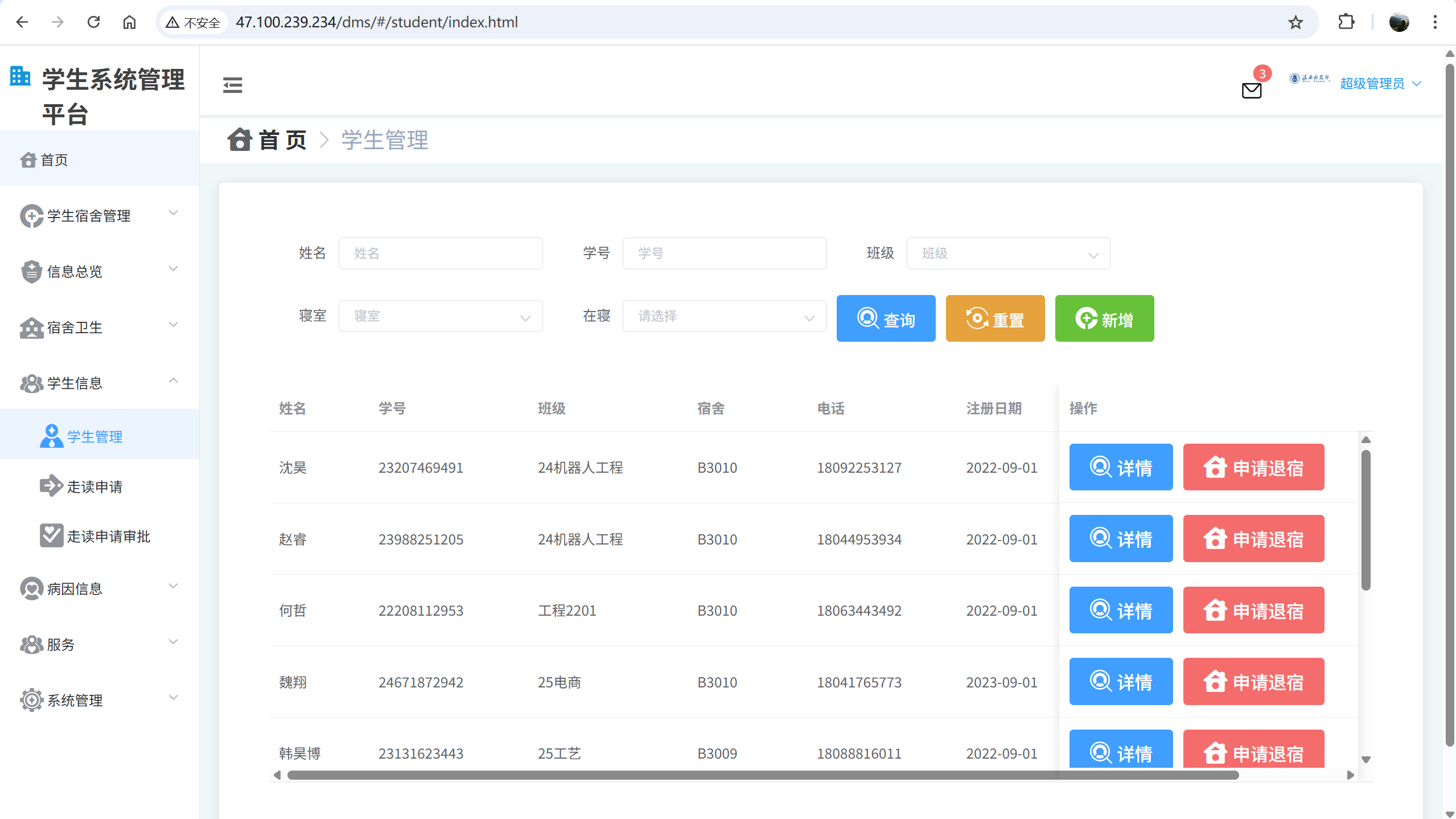The image size is (1456, 819).
Task: Select the 走读申请 menu item
Action: [94, 486]
